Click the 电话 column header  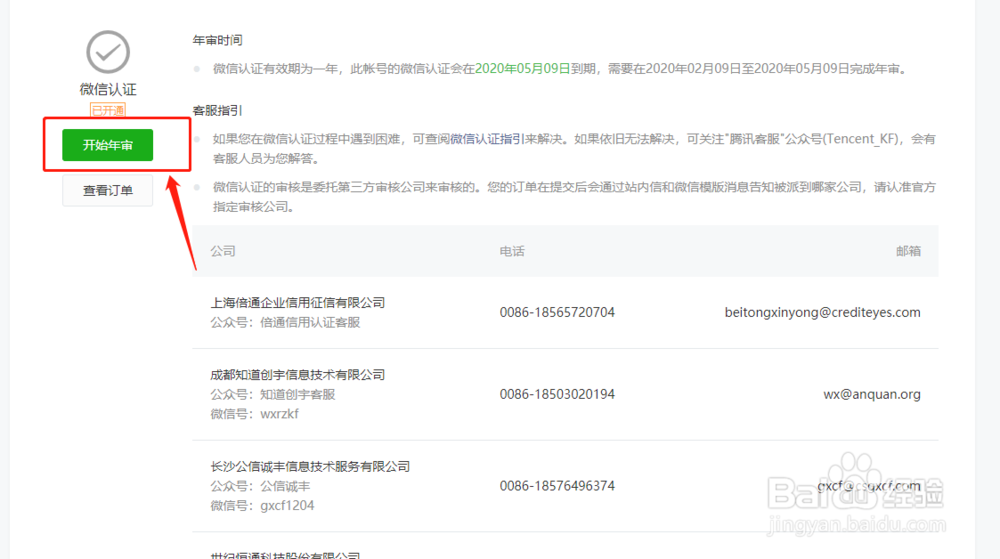coord(512,251)
